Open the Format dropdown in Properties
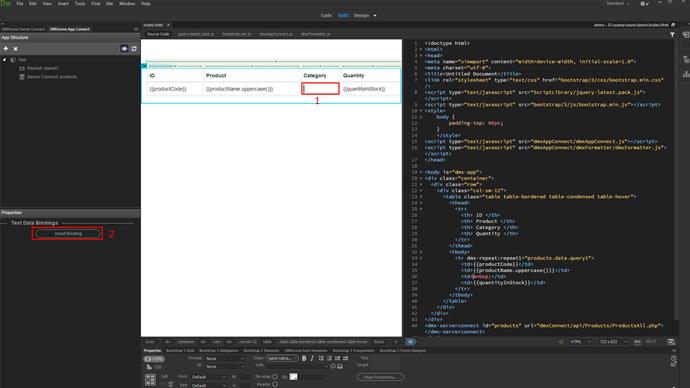 click(x=225, y=359)
